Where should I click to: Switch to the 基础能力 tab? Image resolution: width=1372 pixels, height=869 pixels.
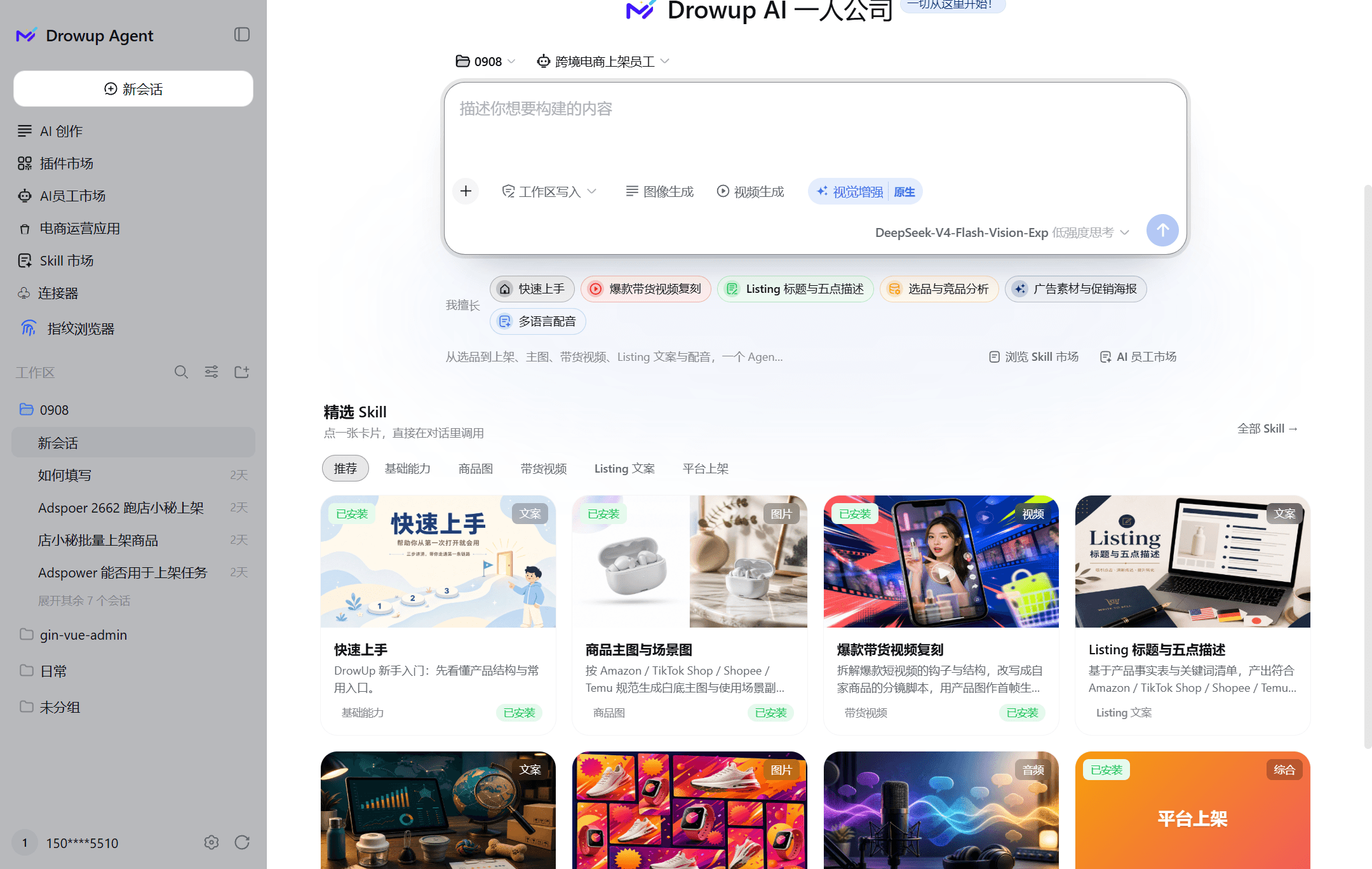(x=408, y=469)
